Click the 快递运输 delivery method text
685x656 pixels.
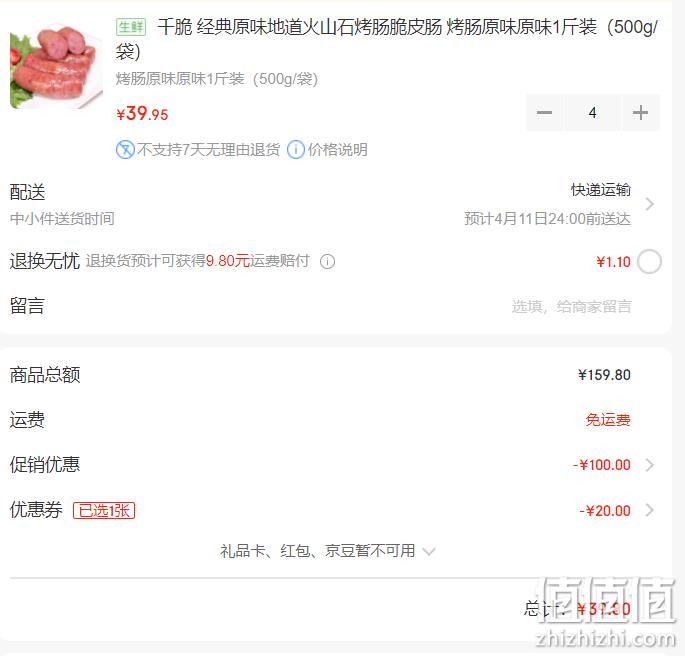pyautogui.click(x=601, y=190)
